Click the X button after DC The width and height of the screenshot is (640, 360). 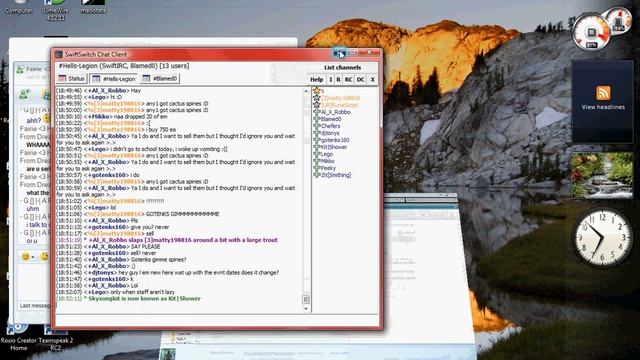coord(372,80)
